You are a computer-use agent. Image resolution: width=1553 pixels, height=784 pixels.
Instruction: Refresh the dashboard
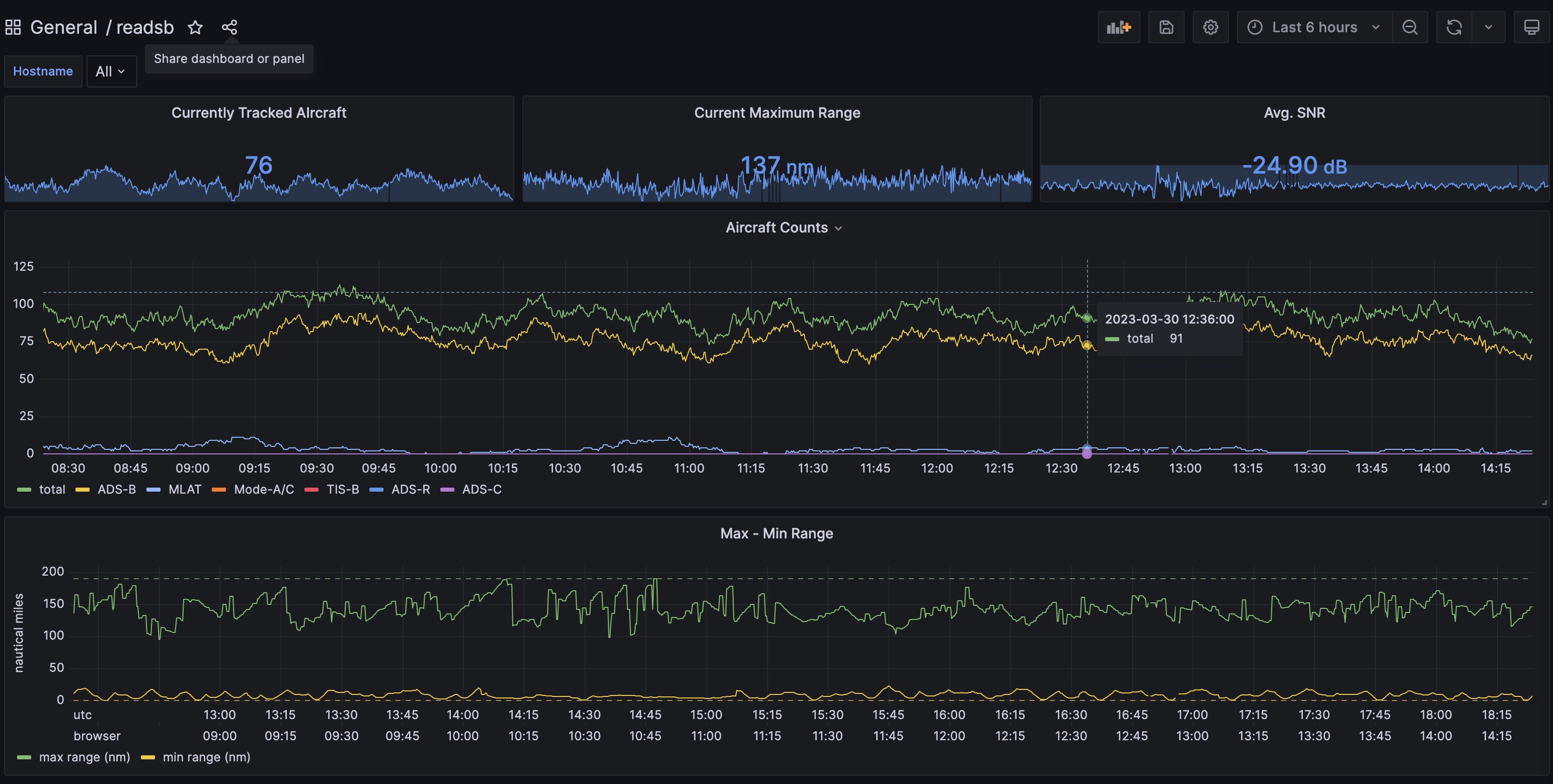point(1453,27)
